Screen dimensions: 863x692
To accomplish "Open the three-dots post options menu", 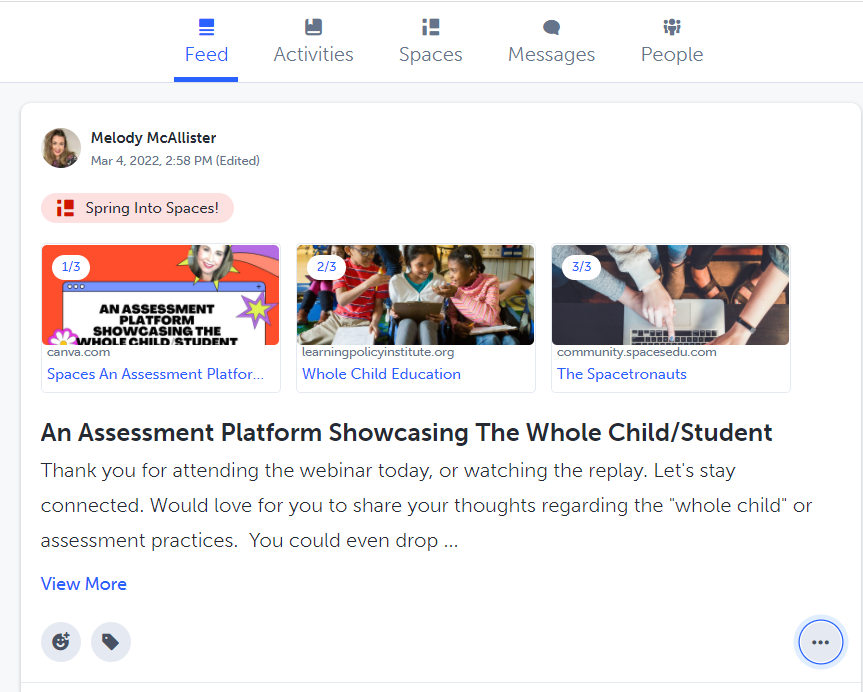I will click(x=820, y=642).
